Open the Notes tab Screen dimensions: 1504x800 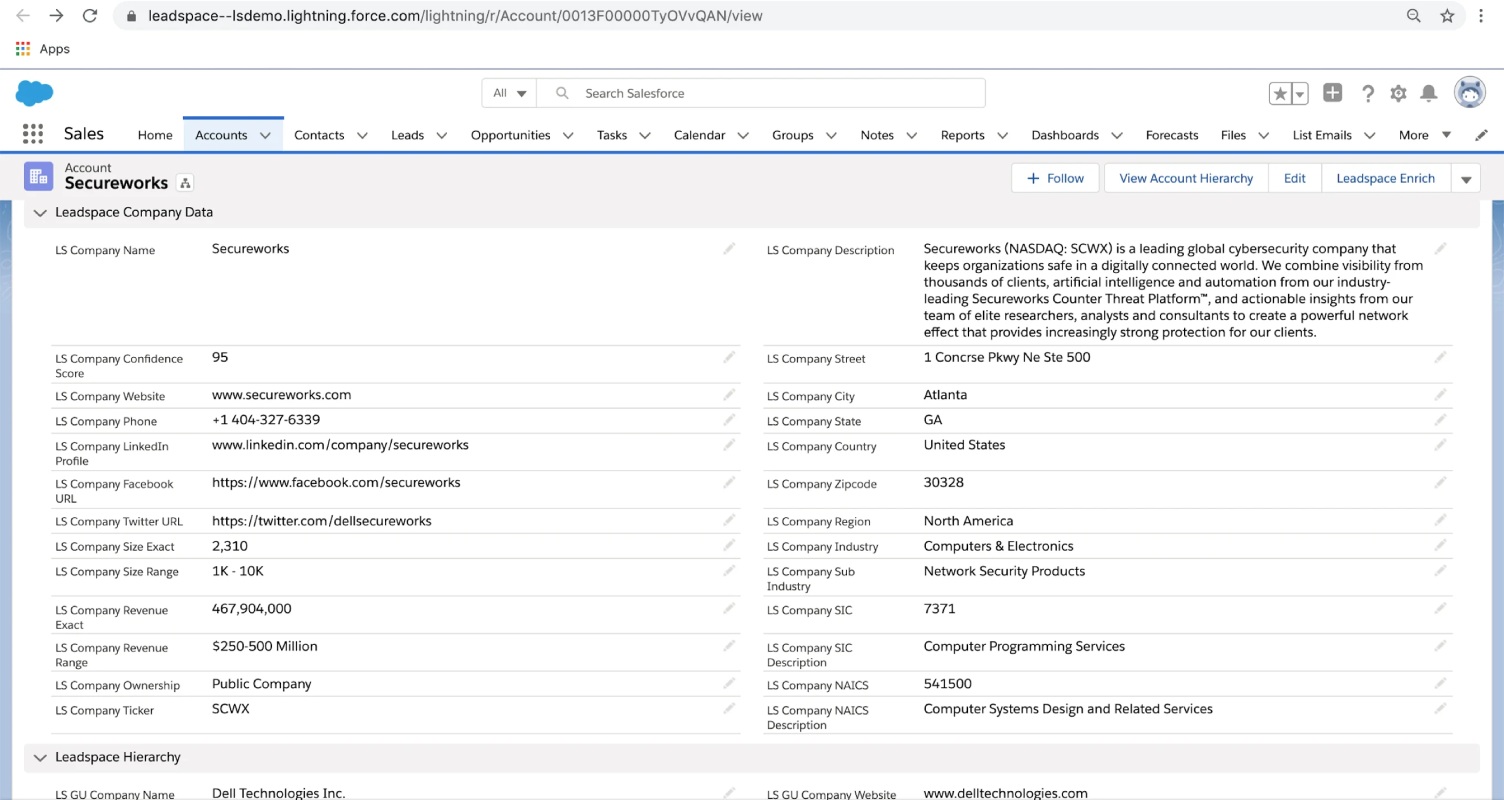[x=877, y=135]
